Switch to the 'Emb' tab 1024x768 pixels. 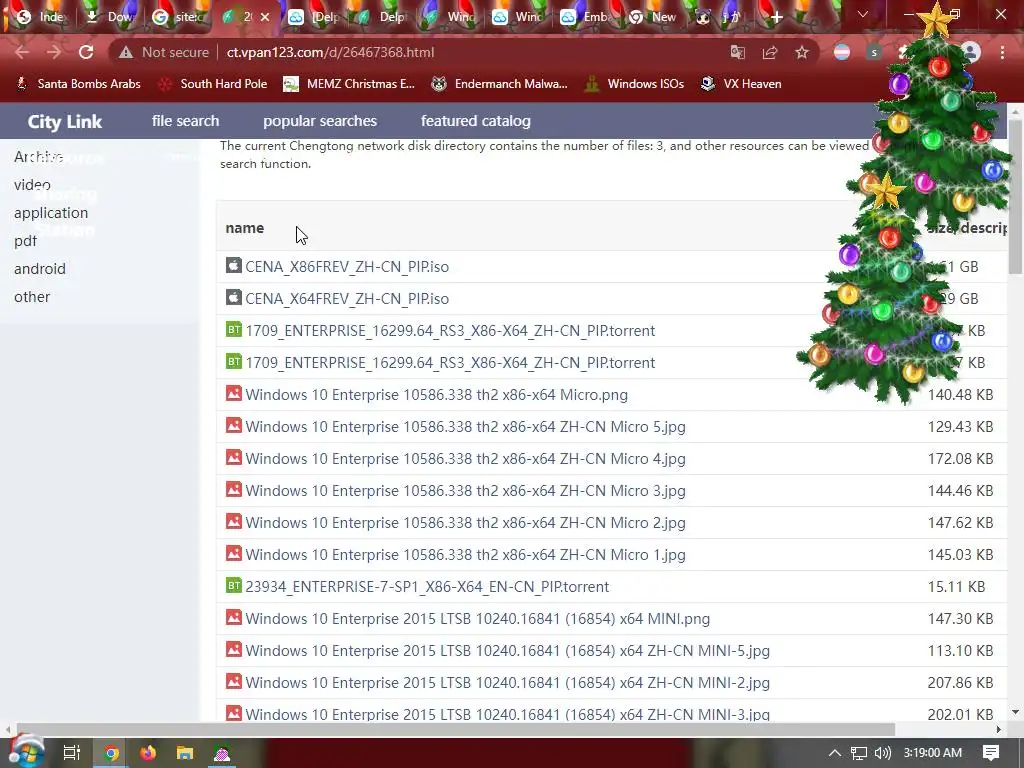(x=586, y=17)
